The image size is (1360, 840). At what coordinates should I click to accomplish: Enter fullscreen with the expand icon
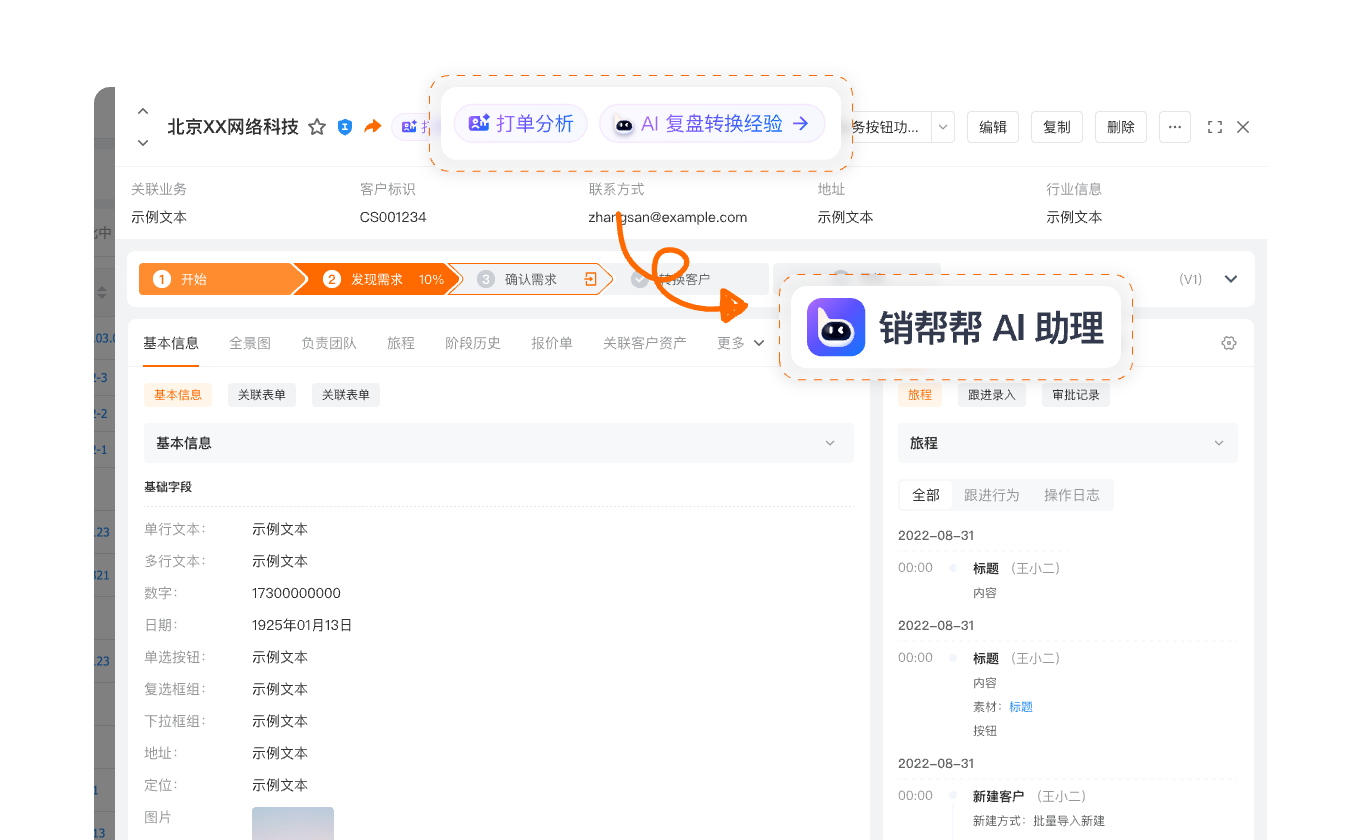click(1215, 127)
